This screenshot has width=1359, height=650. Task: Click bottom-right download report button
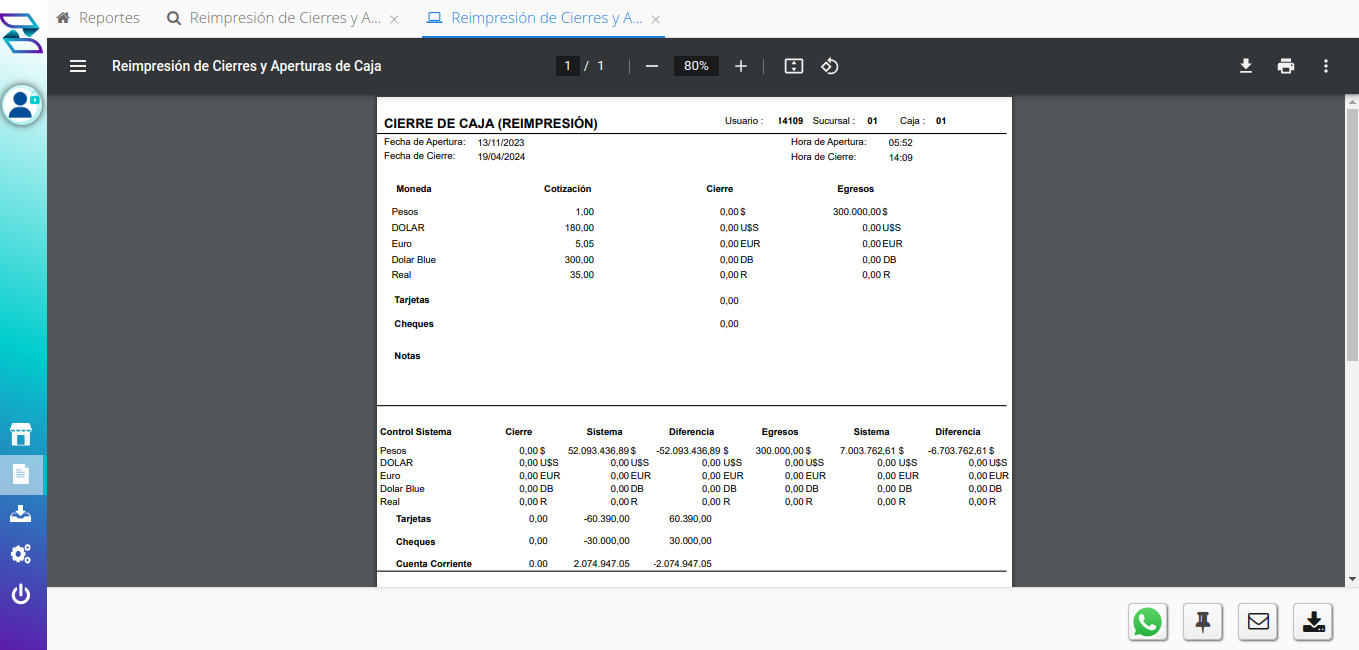pyautogui.click(x=1314, y=622)
